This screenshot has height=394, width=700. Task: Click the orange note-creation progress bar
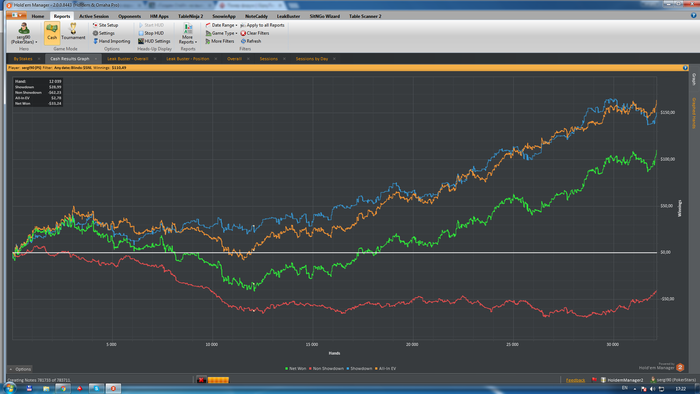click(x=218, y=380)
